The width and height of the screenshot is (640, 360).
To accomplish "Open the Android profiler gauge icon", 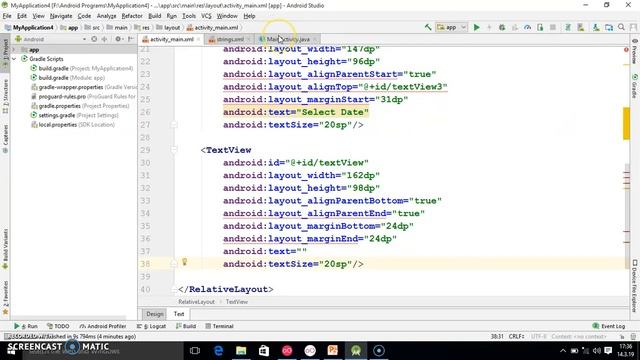I will coord(527,27).
